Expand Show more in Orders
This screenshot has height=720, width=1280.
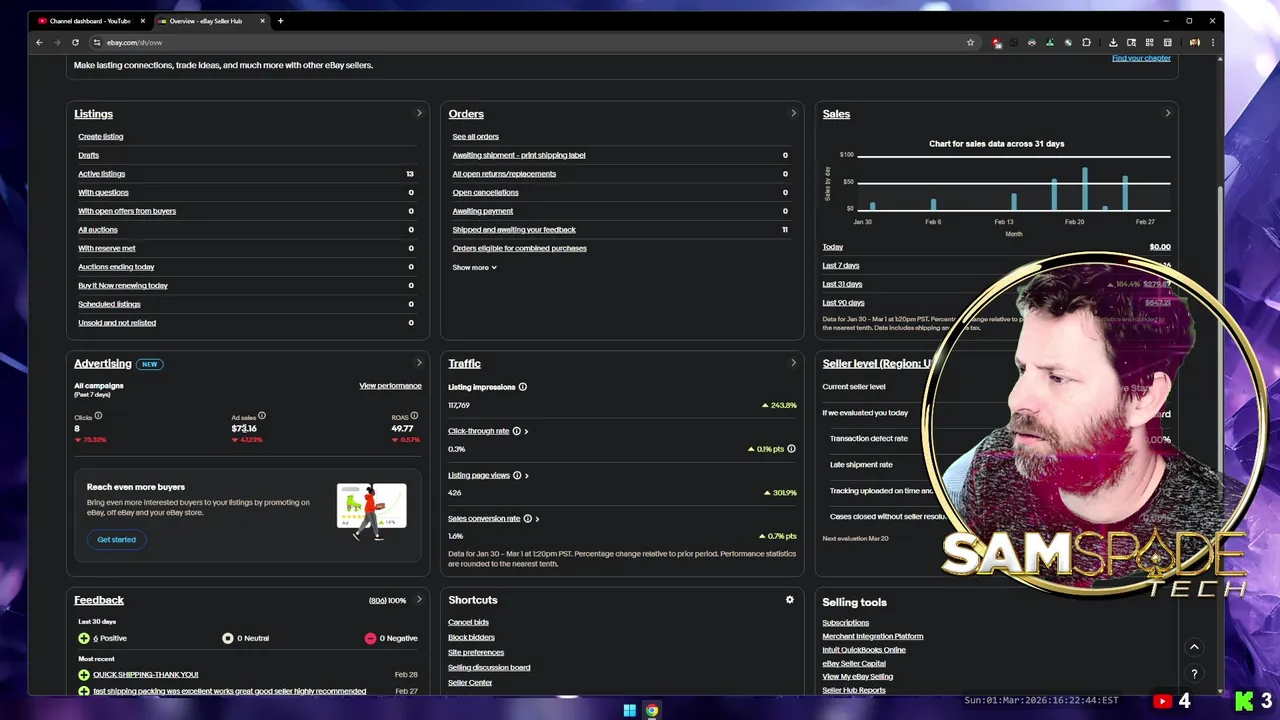(x=474, y=267)
